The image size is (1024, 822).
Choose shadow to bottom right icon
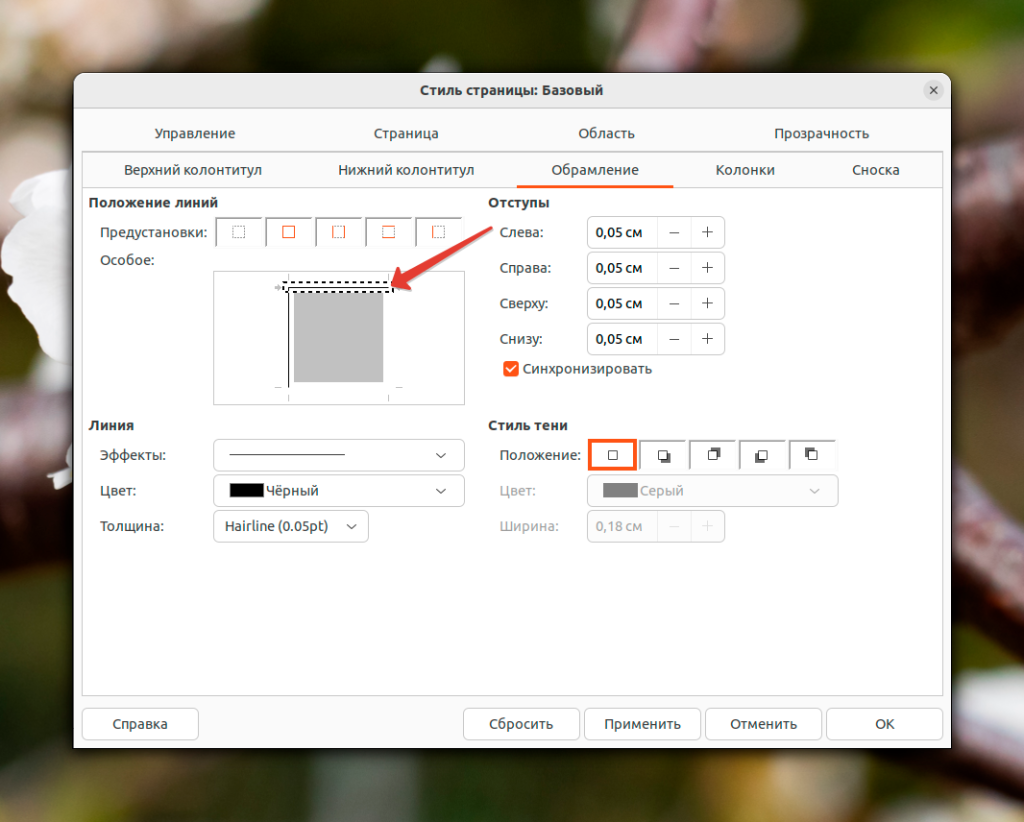tap(663, 455)
